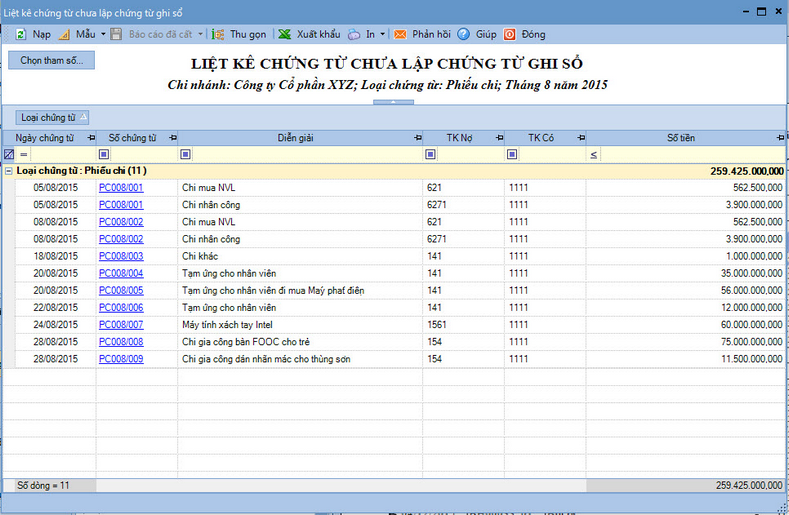789x515 pixels.
Task: Open the PC008/008 voucher link
Action: (121, 342)
